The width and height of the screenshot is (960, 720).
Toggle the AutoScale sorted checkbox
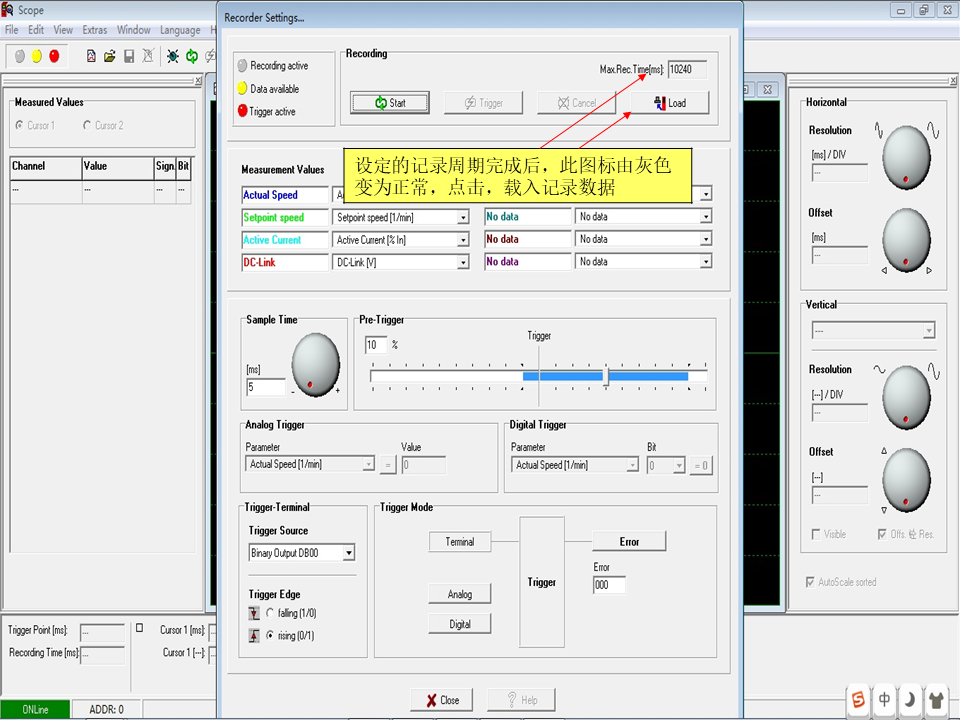click(810, 582)
